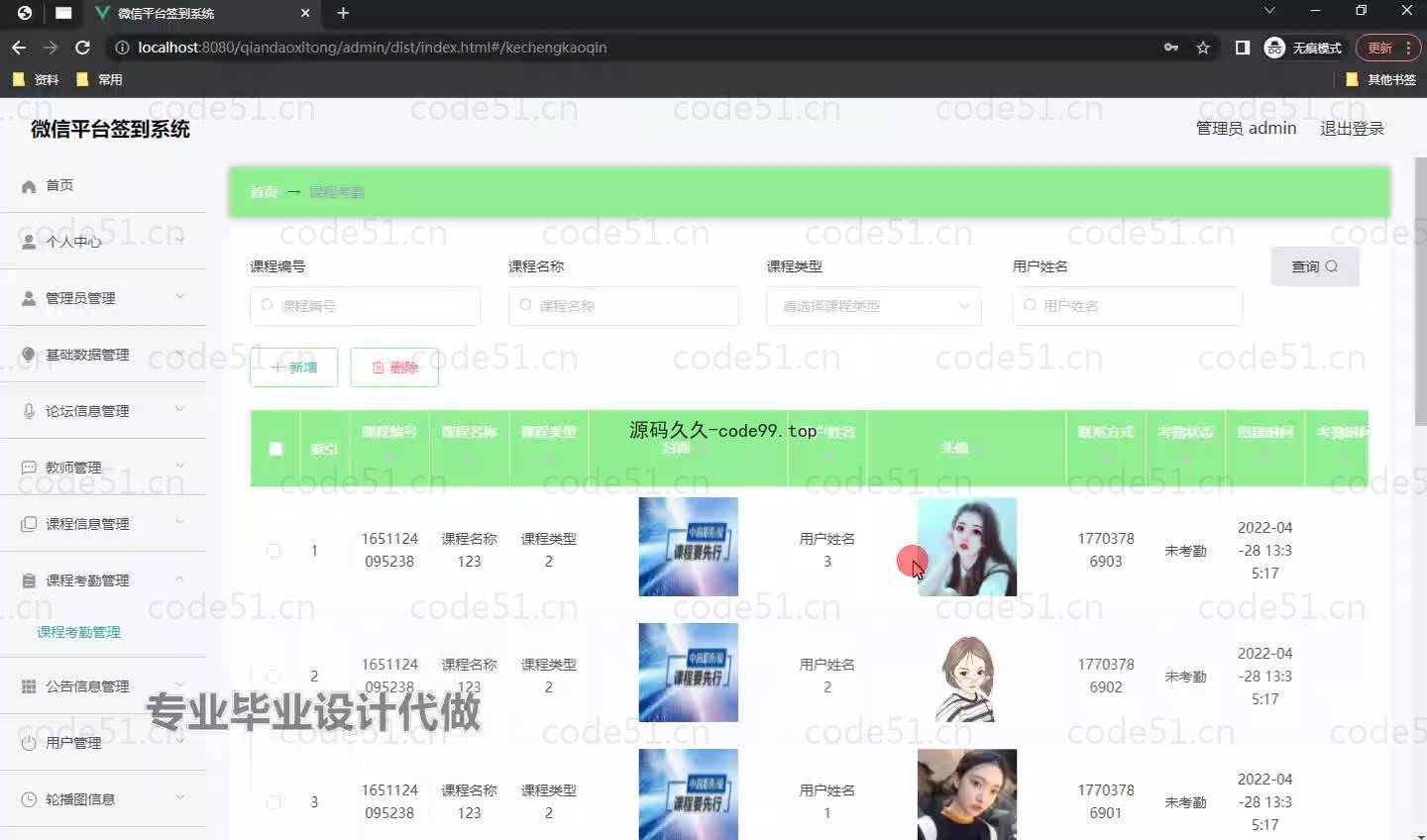Expand the 管理员管理 sidebar menu
This screenshot has width=1427, height=840.
[179, 297]
